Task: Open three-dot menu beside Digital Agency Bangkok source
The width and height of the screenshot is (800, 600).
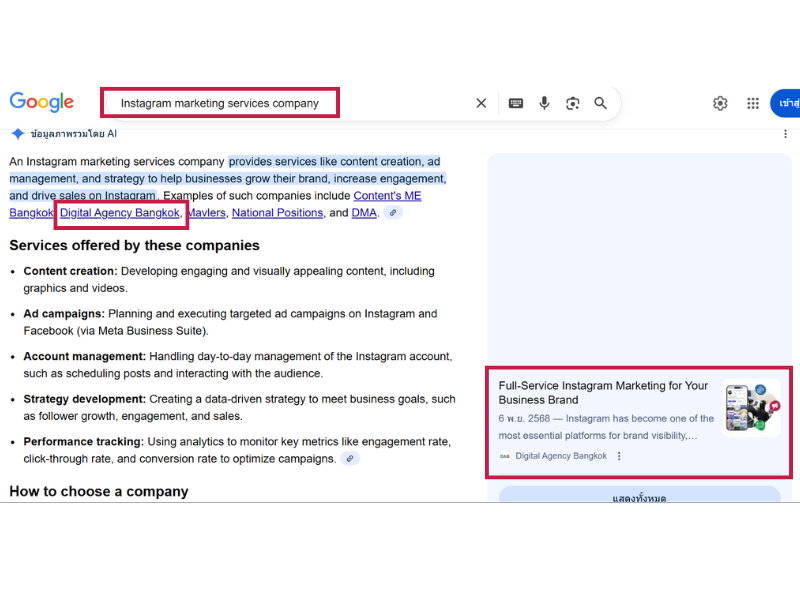Action: 619,456
